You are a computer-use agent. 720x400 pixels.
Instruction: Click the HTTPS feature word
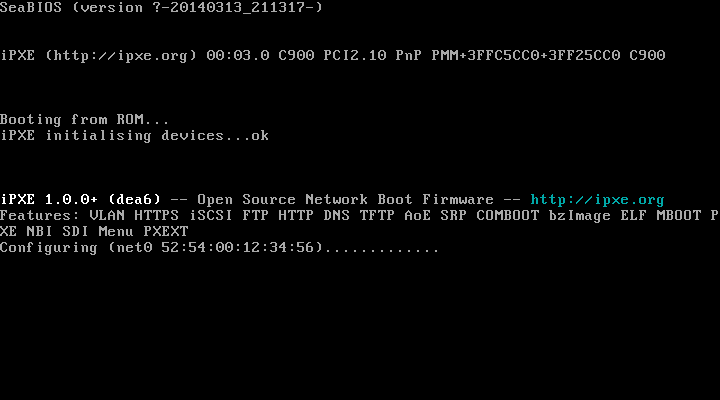tap(157, 215)
